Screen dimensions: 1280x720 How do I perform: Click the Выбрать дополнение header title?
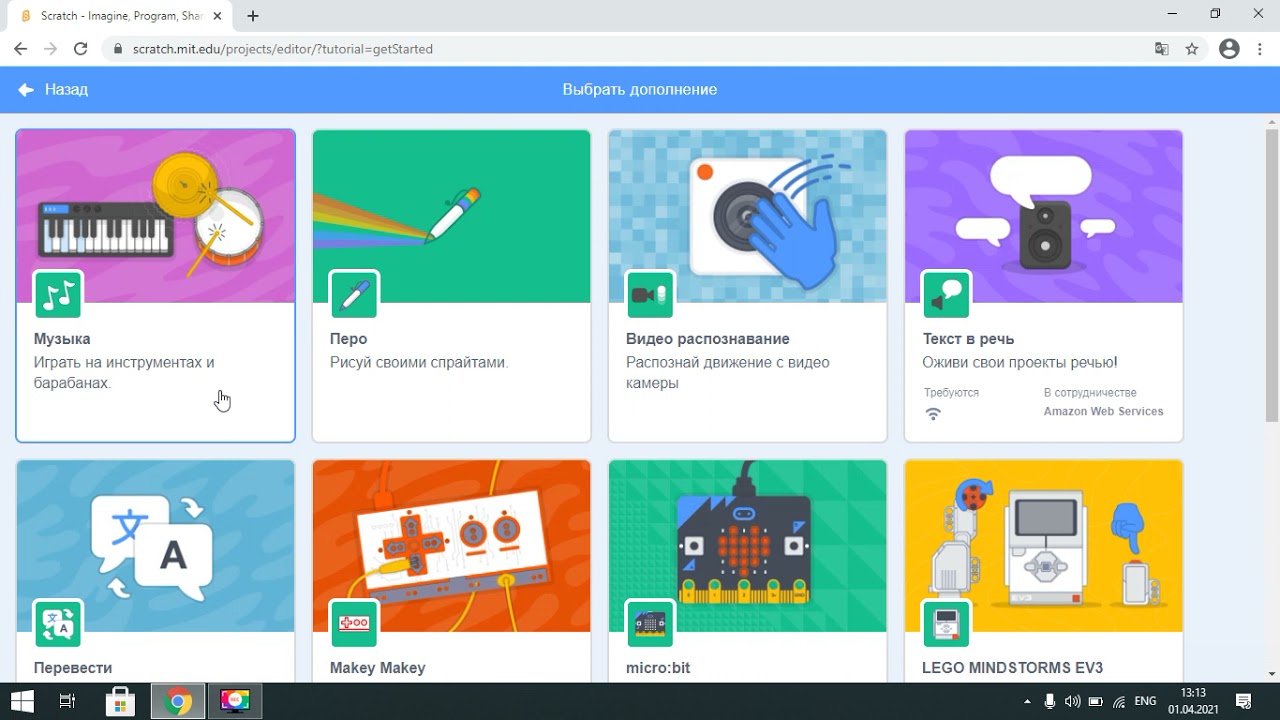click(640, 89)
